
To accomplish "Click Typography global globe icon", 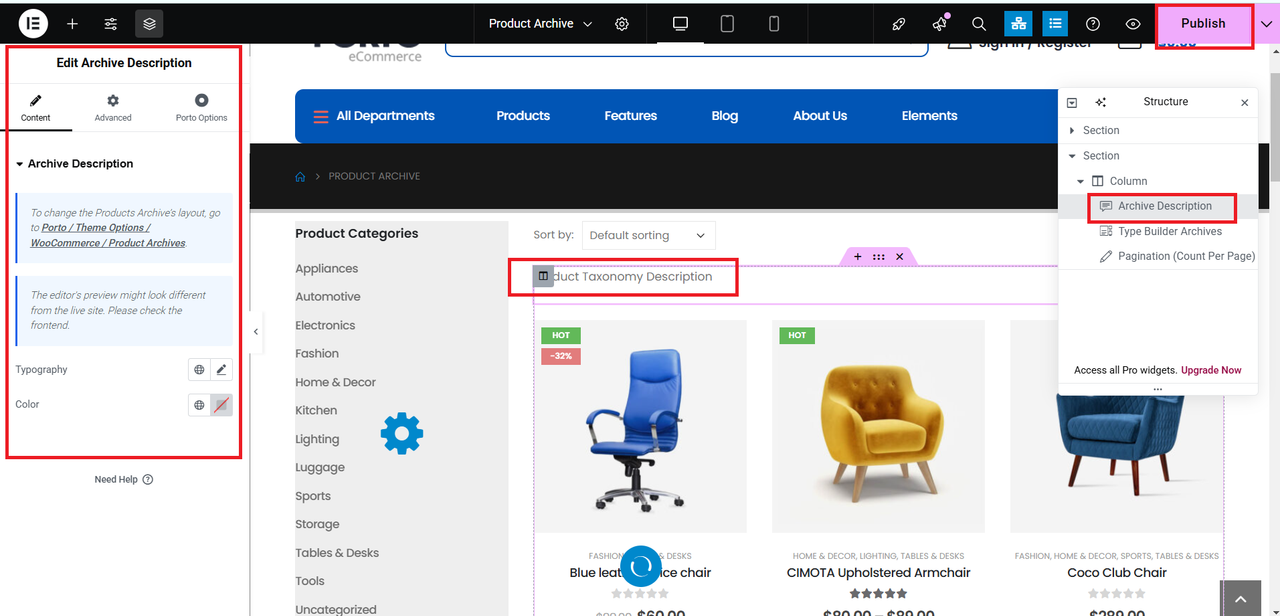I will [199, 370].
